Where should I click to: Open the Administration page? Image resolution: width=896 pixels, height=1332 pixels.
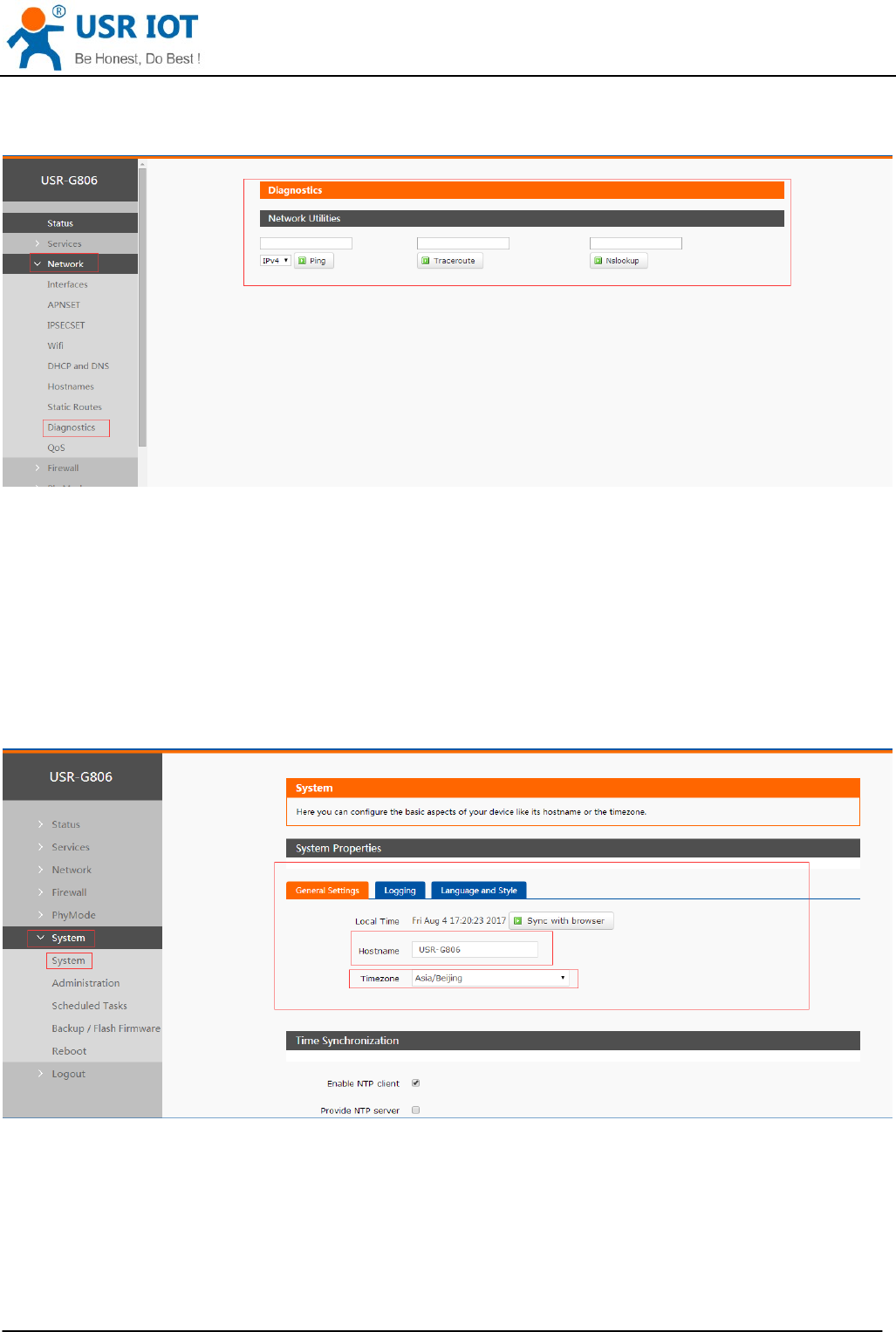85,983
